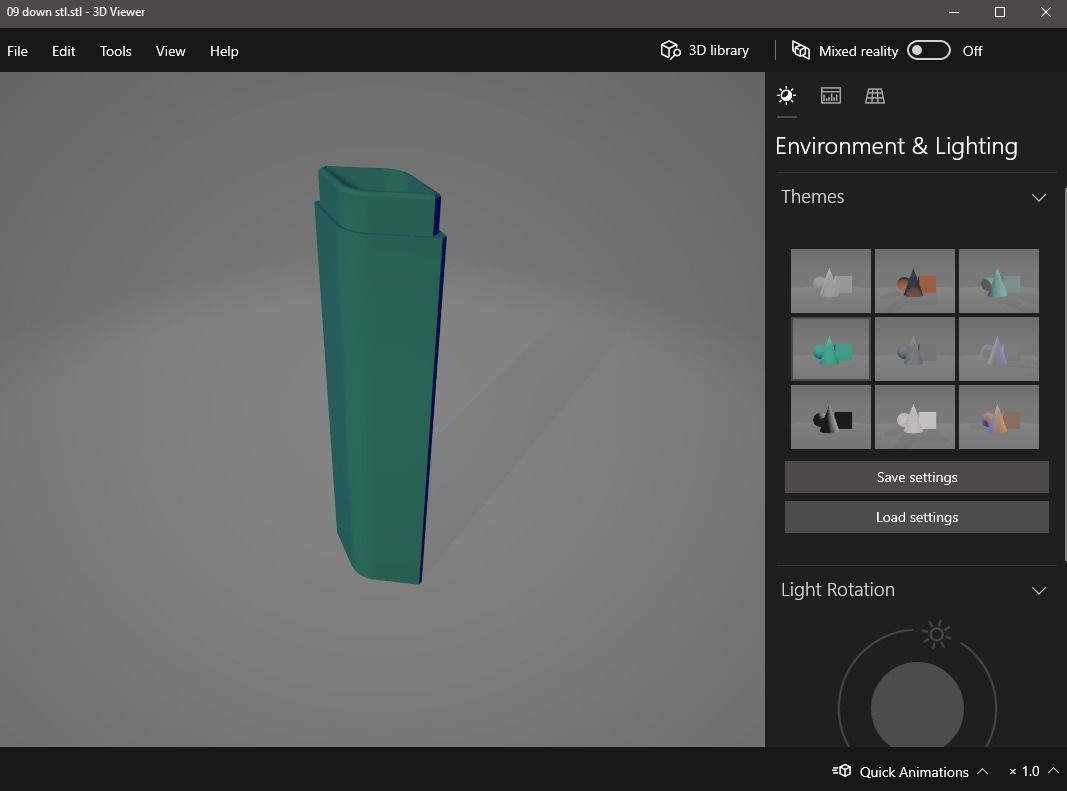Image resolution: width=1067 pixels, height=791 pixels.
Task: Select the orange and purple shapes theme thumbnail
Action: [x=998, y=417]
